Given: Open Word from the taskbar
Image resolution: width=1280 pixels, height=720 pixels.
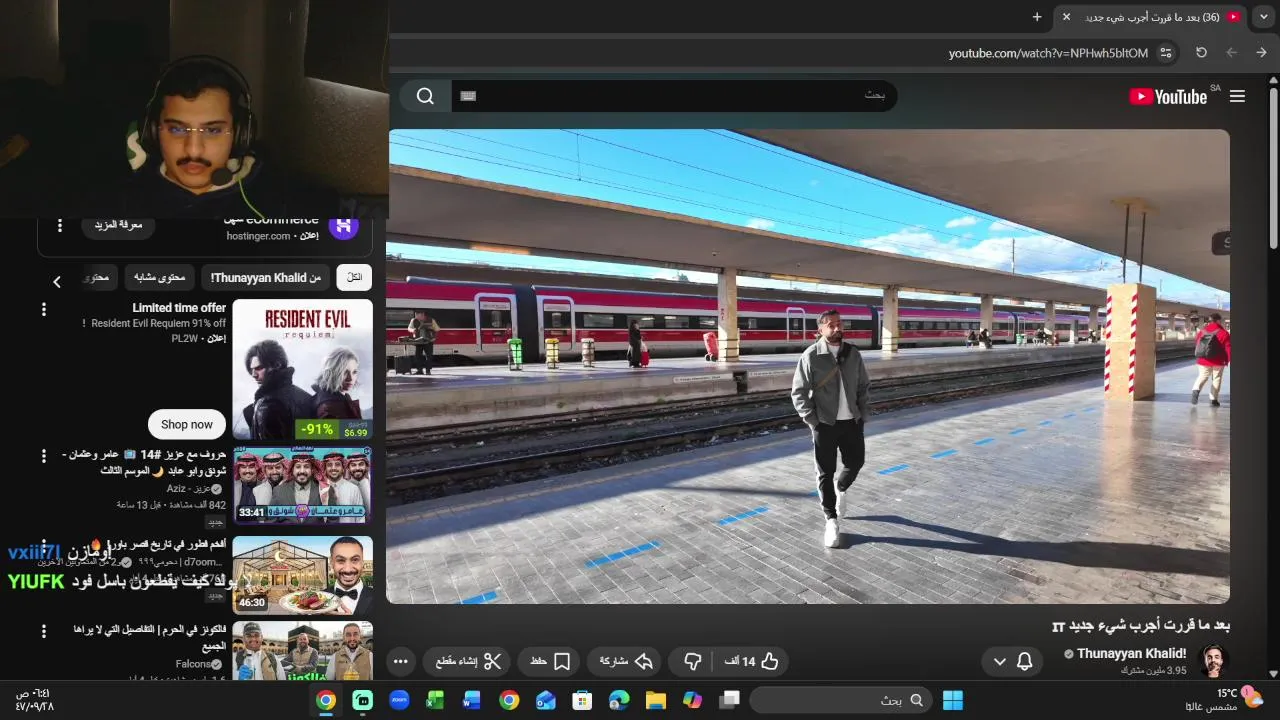Looking at the screenshot, I should click(472, 700).
